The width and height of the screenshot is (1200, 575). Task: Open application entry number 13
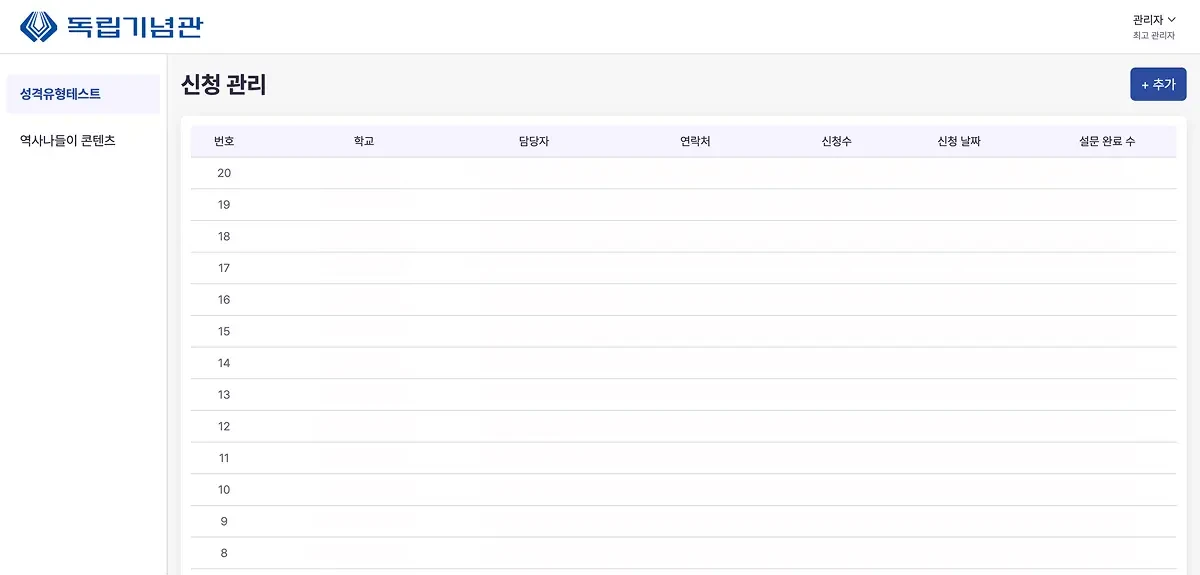click(224, 395)
